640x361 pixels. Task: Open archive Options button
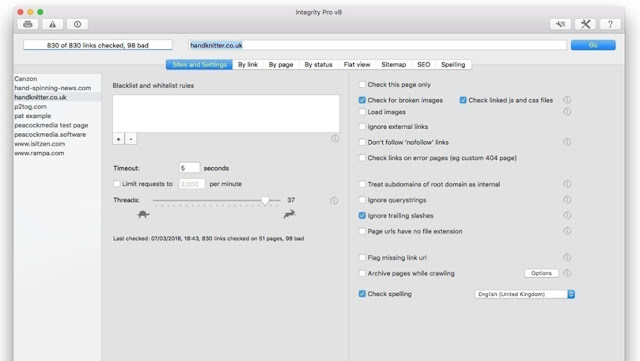pos(541,273)
